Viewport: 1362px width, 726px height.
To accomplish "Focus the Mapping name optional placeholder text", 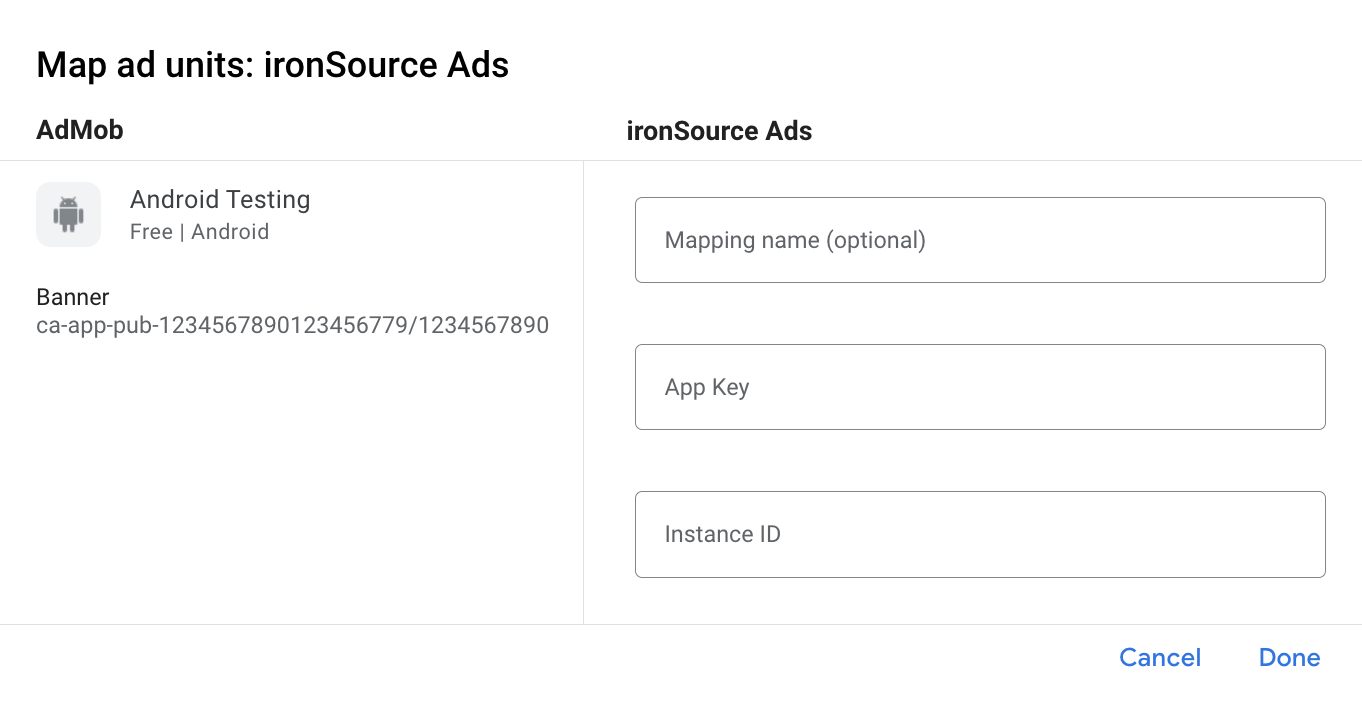I will 795,240.
